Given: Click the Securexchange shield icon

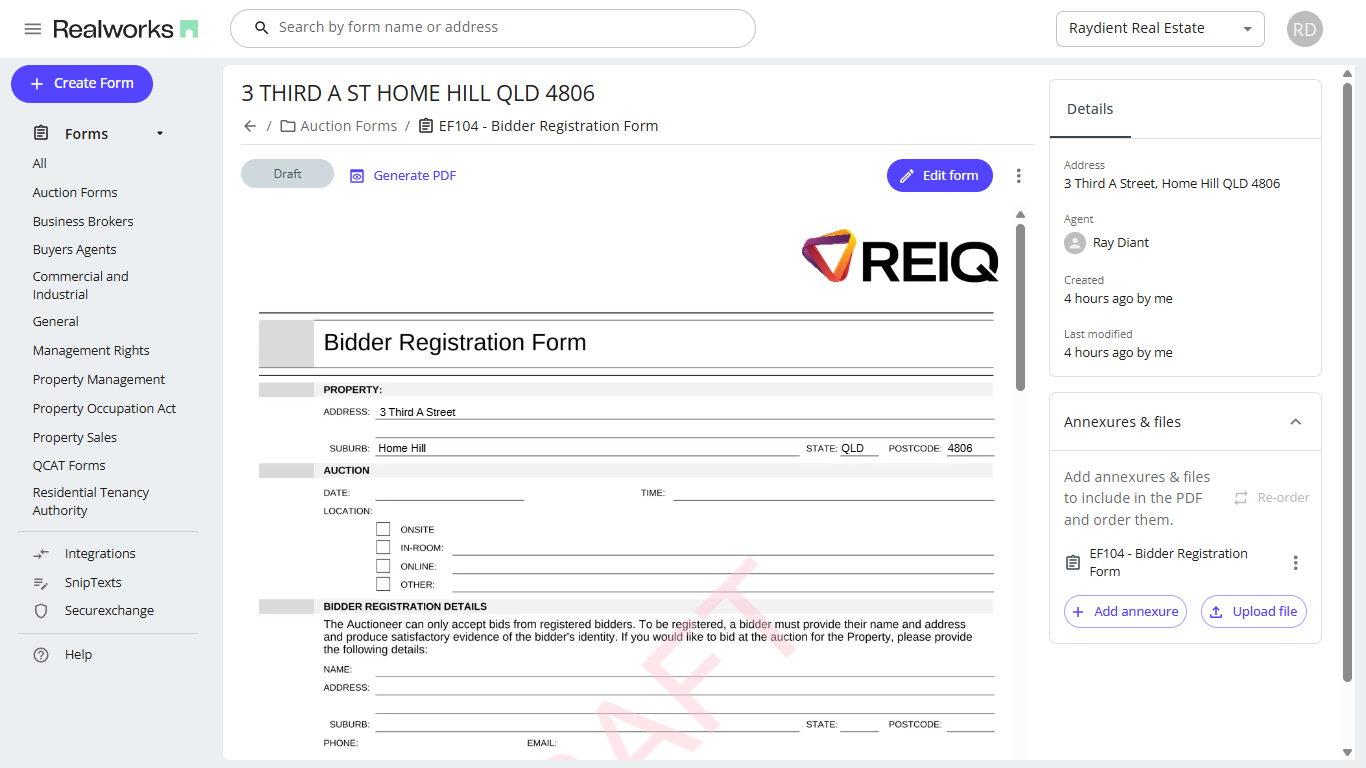Looking at the screenshot, I should coord(41,611).
